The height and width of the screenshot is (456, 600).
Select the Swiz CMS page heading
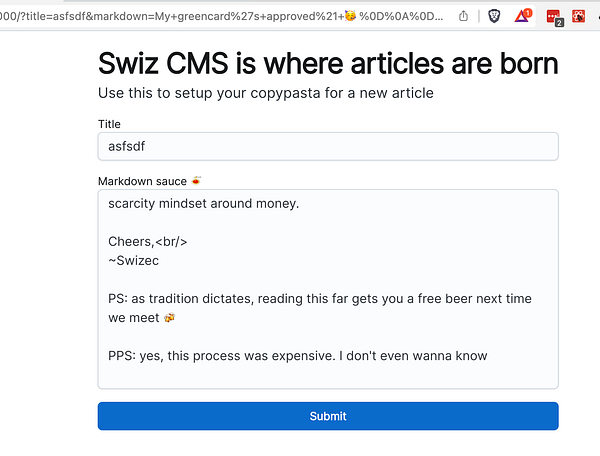tap(328, 63)
